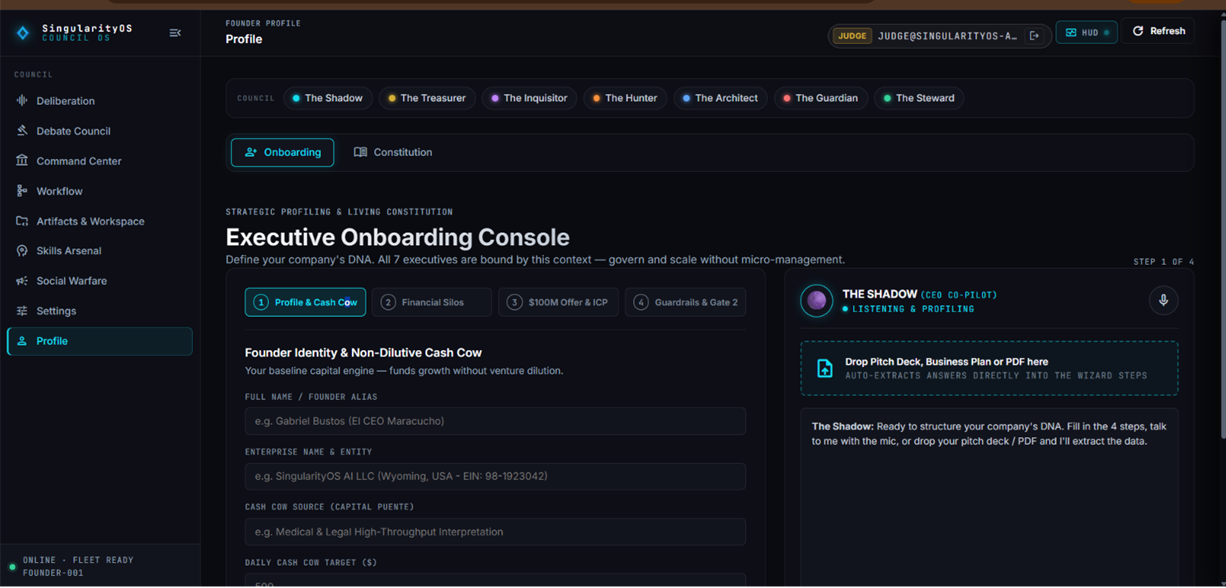The width and height of the screenshot is (1226, 588).
Task: Click the microphone icon beside The Shadow
Action: [x=1163, y=300]
